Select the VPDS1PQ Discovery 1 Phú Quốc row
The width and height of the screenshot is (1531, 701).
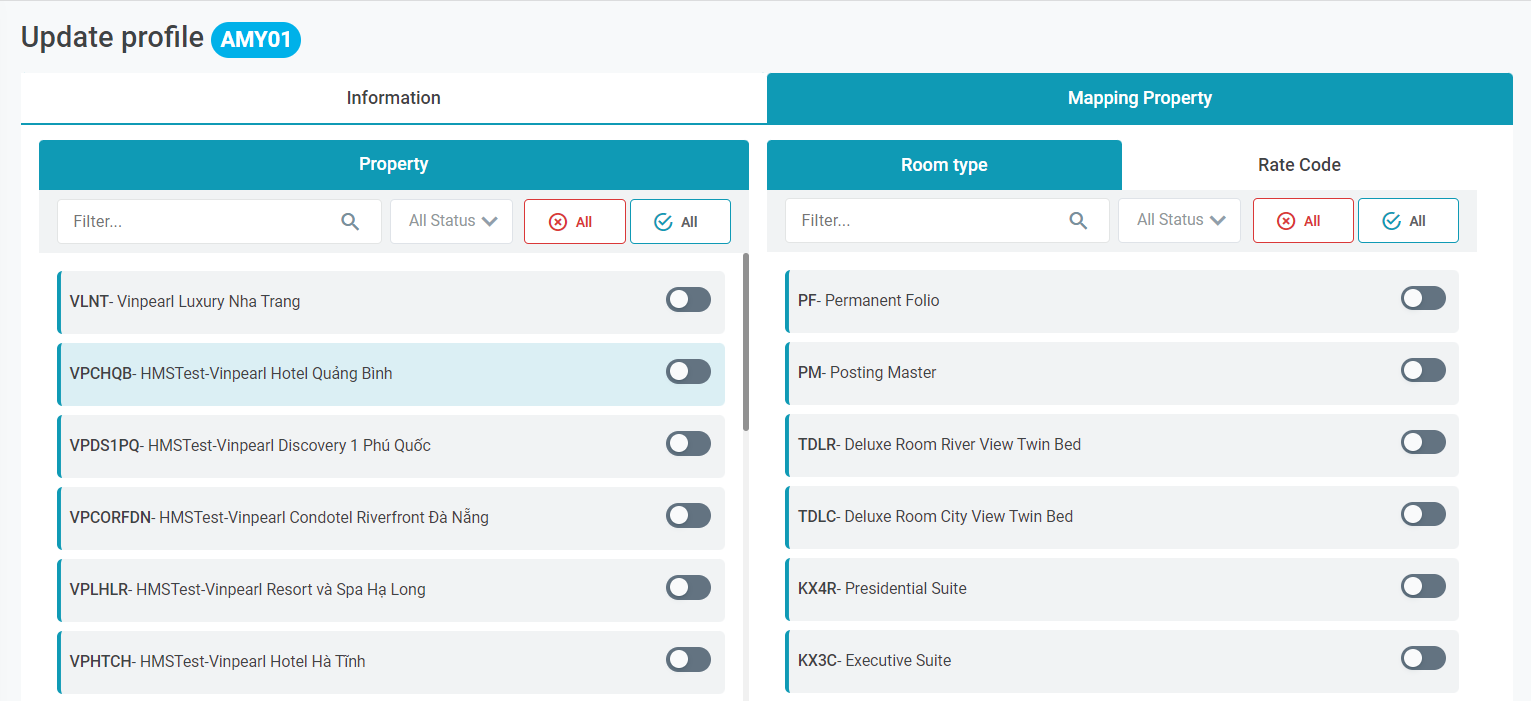tap(350, 446)
